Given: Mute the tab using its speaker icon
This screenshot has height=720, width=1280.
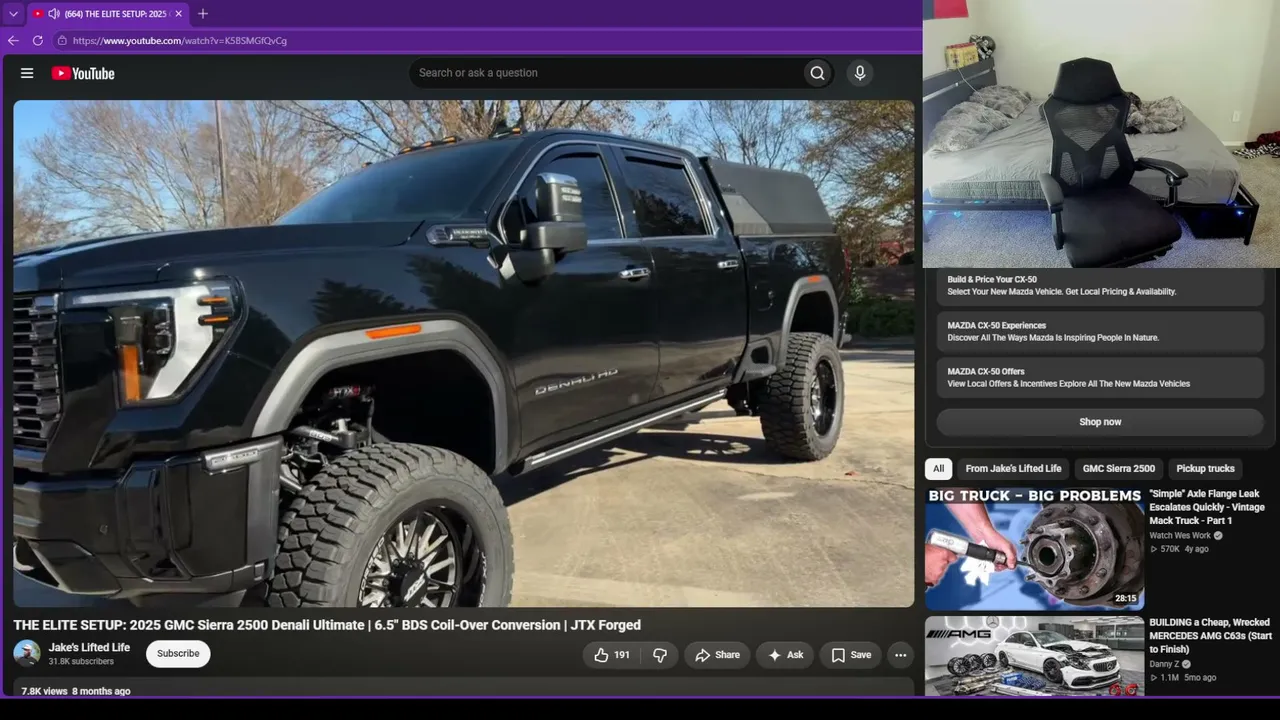Looking at the screenshot, I should [53, 14].
